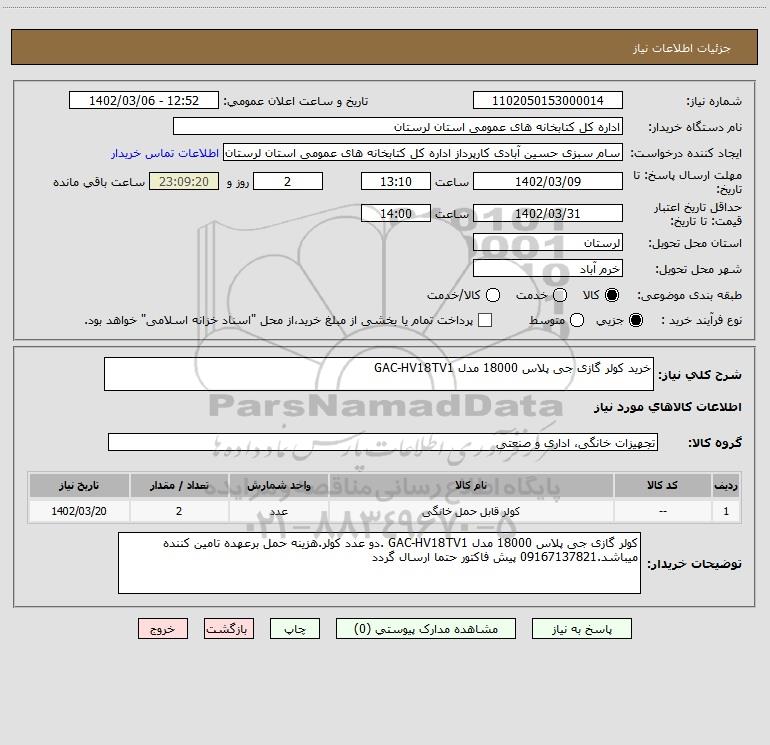
Task: Click the ردیف column header
Action: tap(726, 485)
